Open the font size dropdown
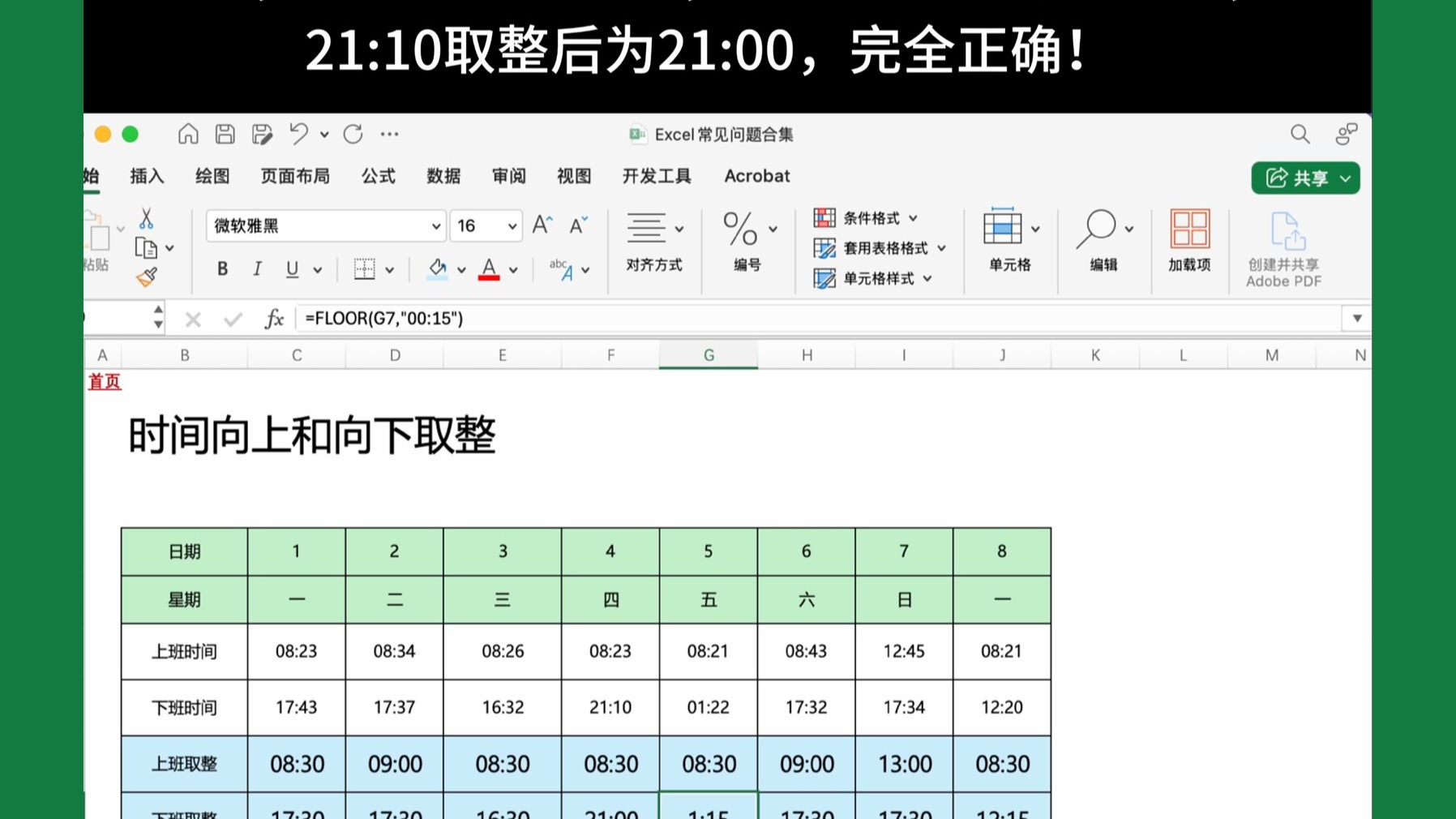This screenshot has height=819, width=1456. coord(511,226)
